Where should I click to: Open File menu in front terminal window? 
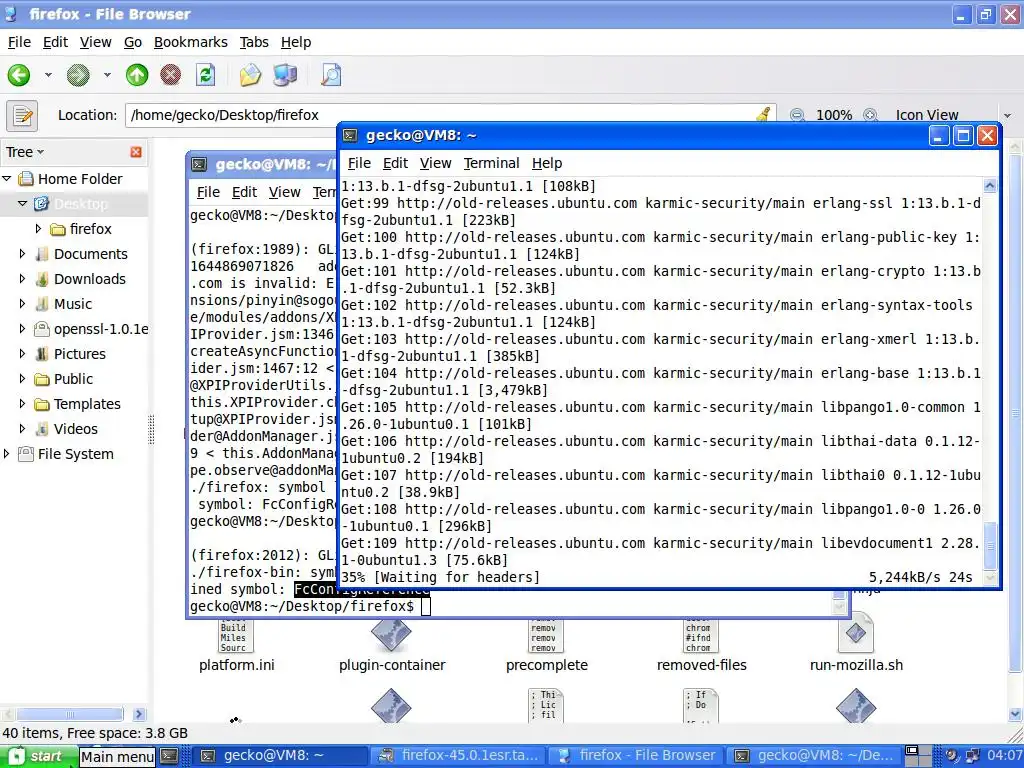pos(359,163)
